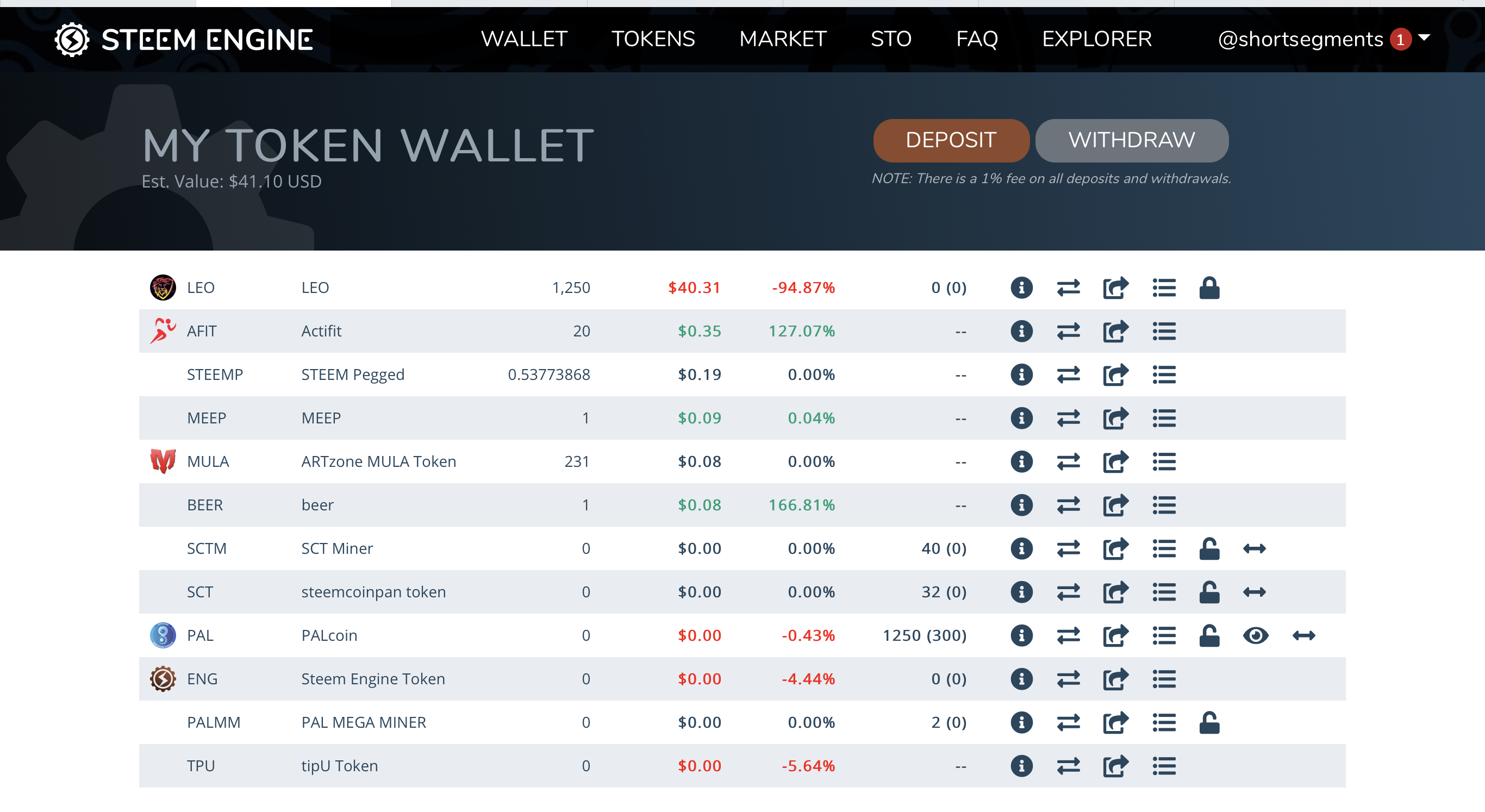Click trade arrows icon in TPU row

(x=1068, y=766)
